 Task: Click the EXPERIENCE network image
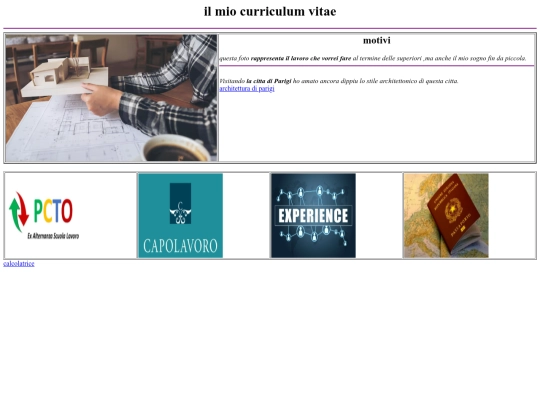(313, 216)
